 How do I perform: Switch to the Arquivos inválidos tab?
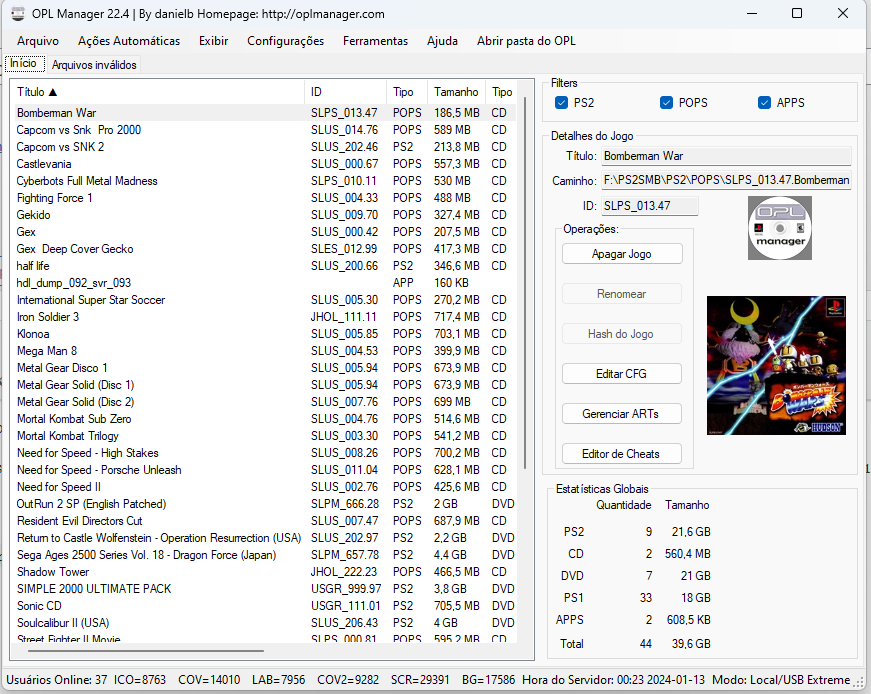pyautogui.click(x=94, y=64)
